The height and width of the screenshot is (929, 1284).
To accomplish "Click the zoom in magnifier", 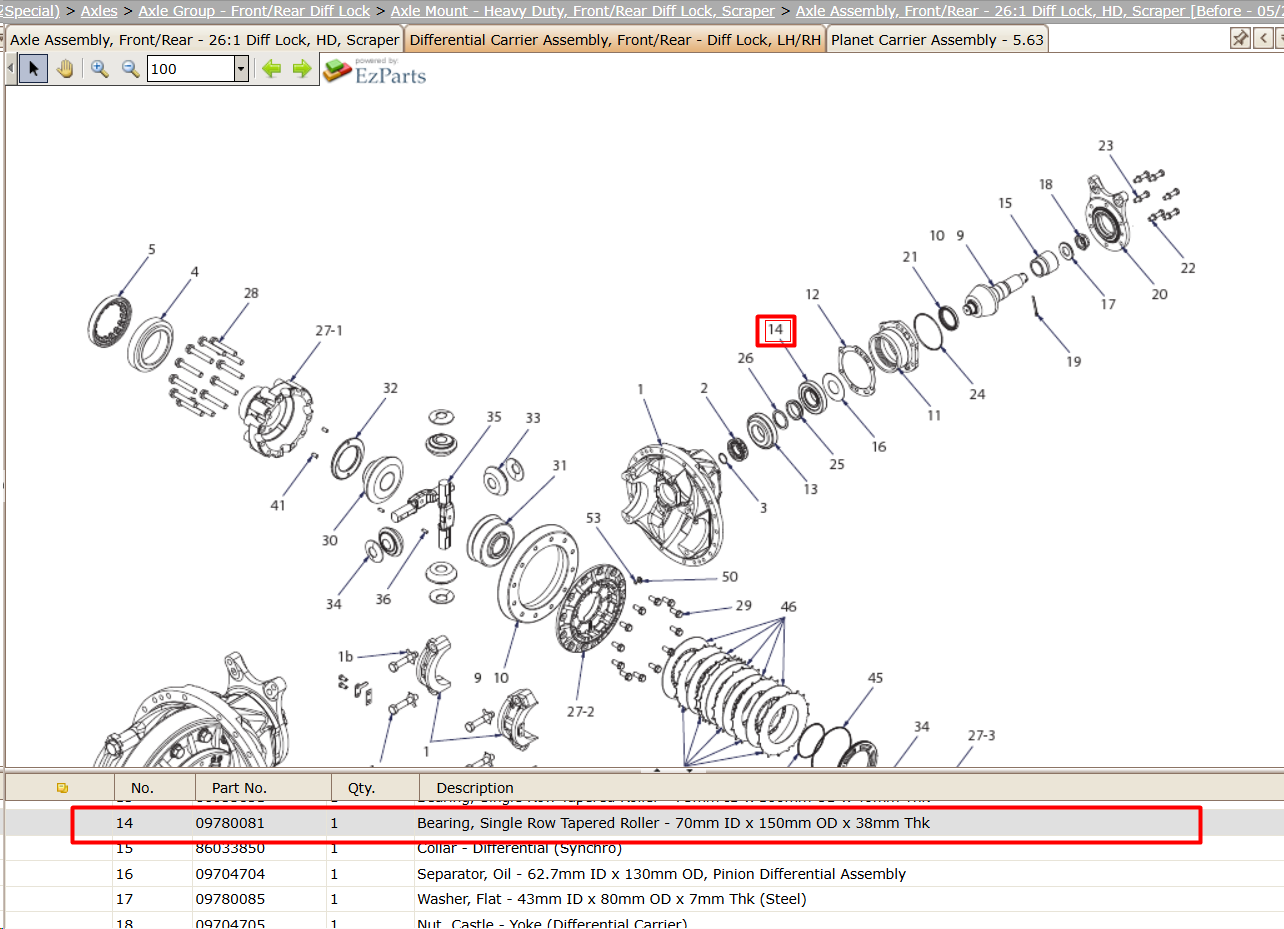I will tap(99, 69).
